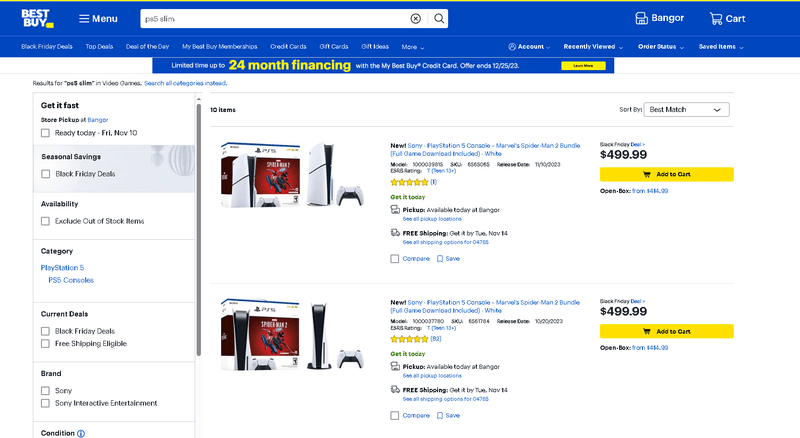Open Deal of the Day page
Viewport: 800px width, 438px height.
point(147,47)
